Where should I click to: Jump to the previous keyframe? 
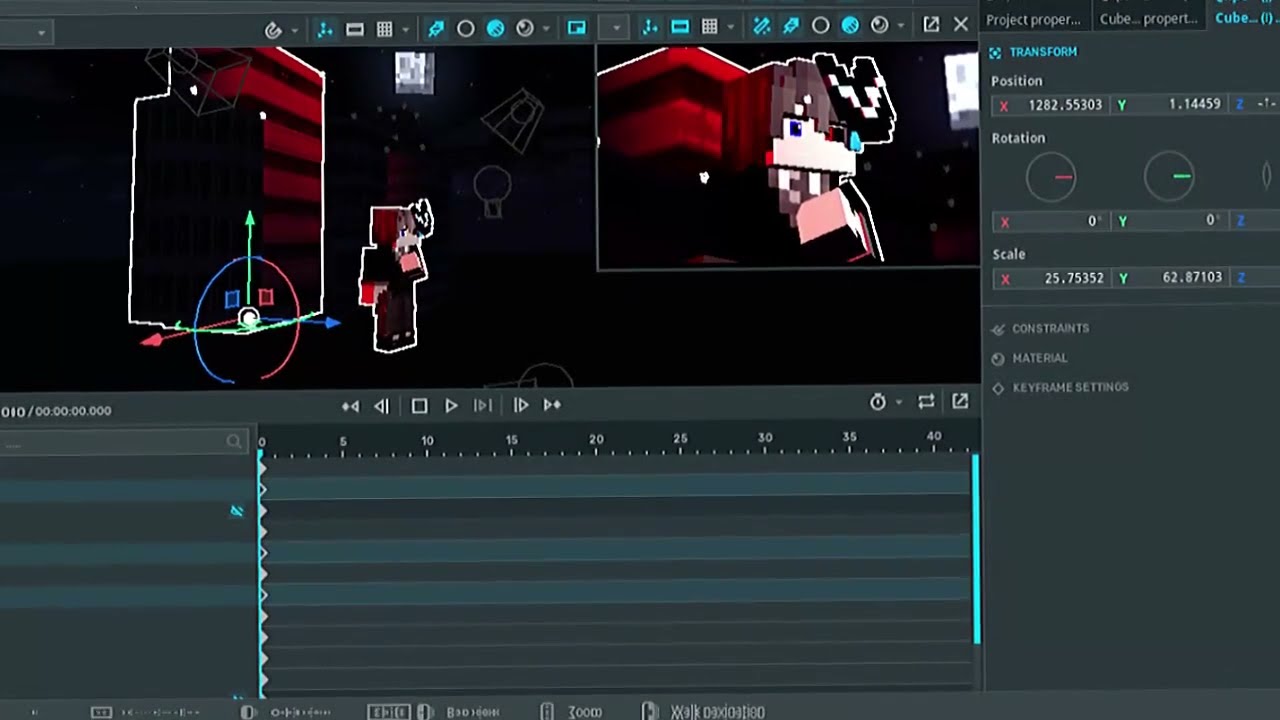[350, 406]
